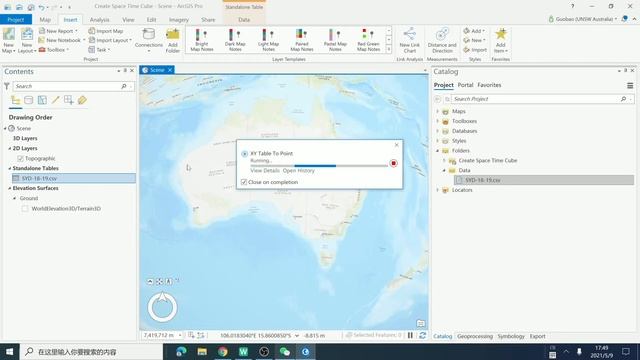Collapse Elevation Surfaces group

[10, 188]
